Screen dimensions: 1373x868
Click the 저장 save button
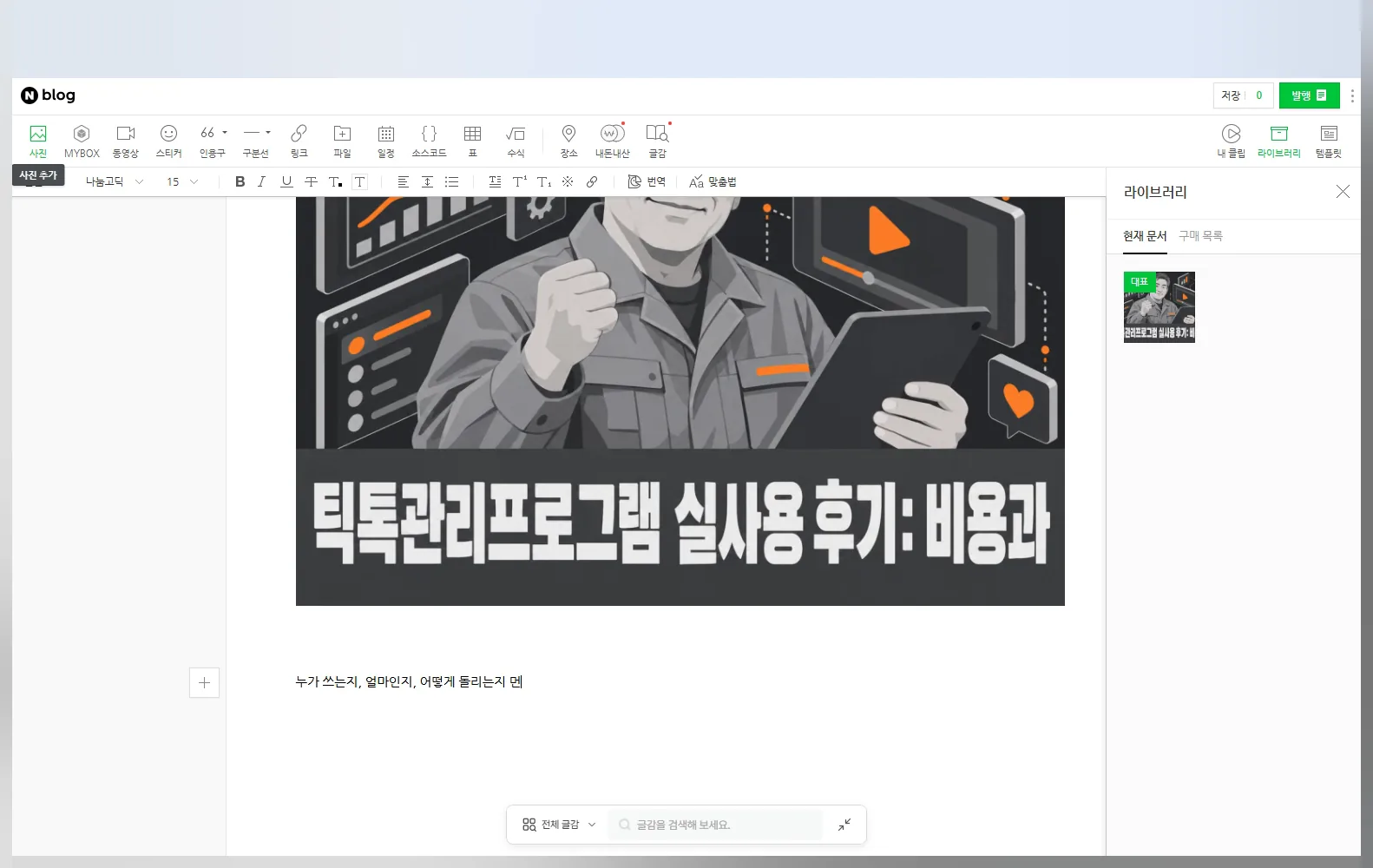coord(1231,95)
